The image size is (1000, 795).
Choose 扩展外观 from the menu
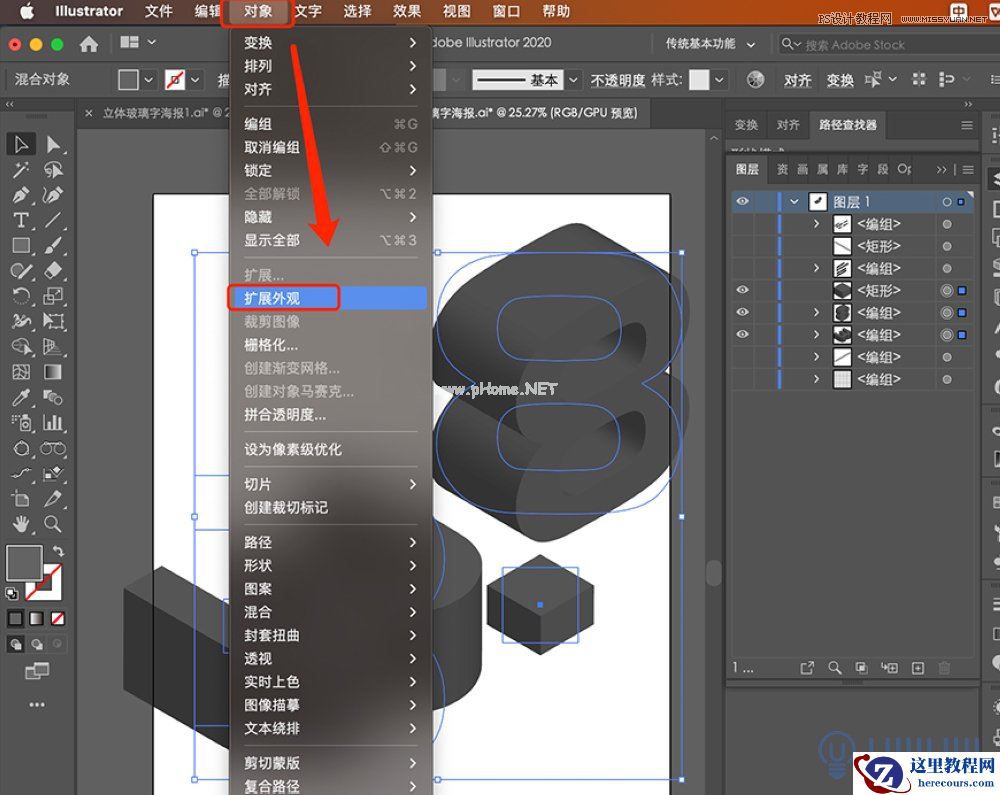click(x=272, y=298)
